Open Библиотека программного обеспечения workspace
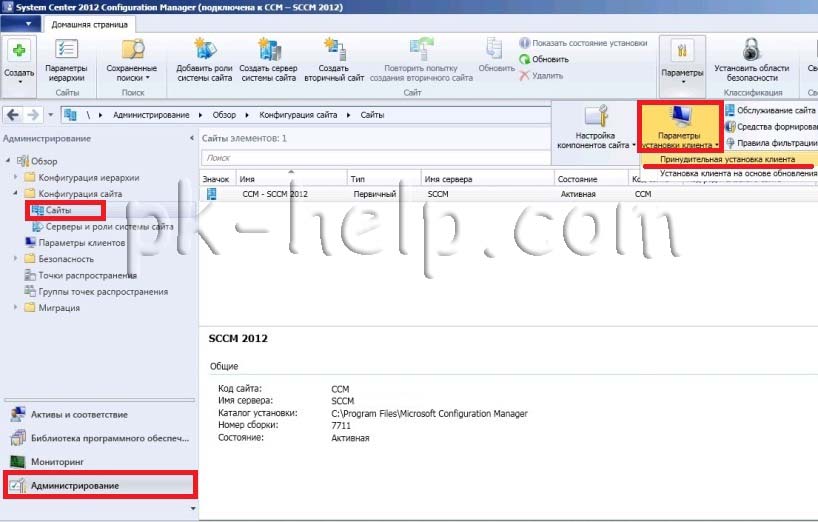 [99, 438]
